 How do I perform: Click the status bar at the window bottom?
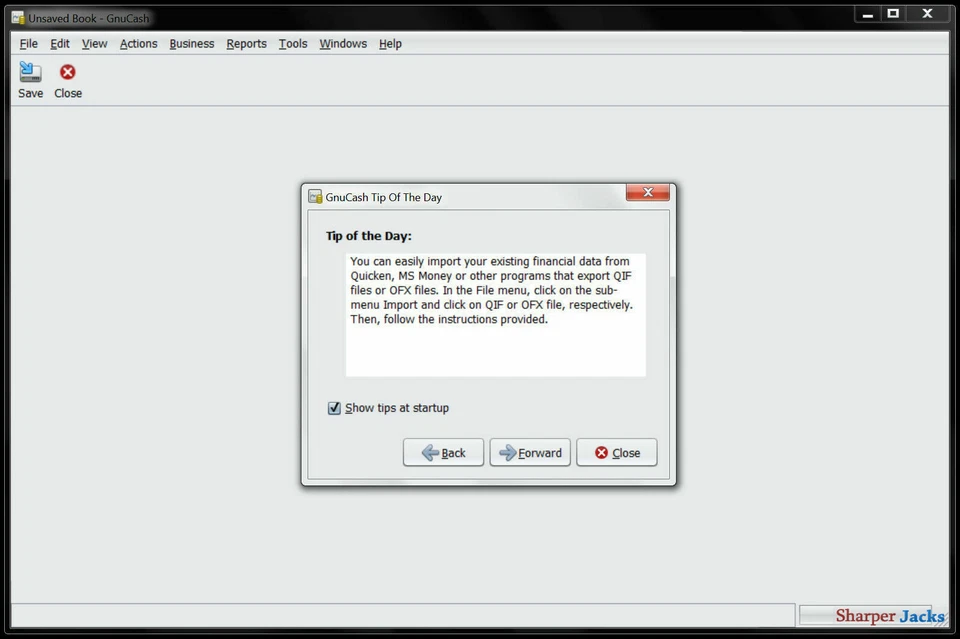(400, 614)
